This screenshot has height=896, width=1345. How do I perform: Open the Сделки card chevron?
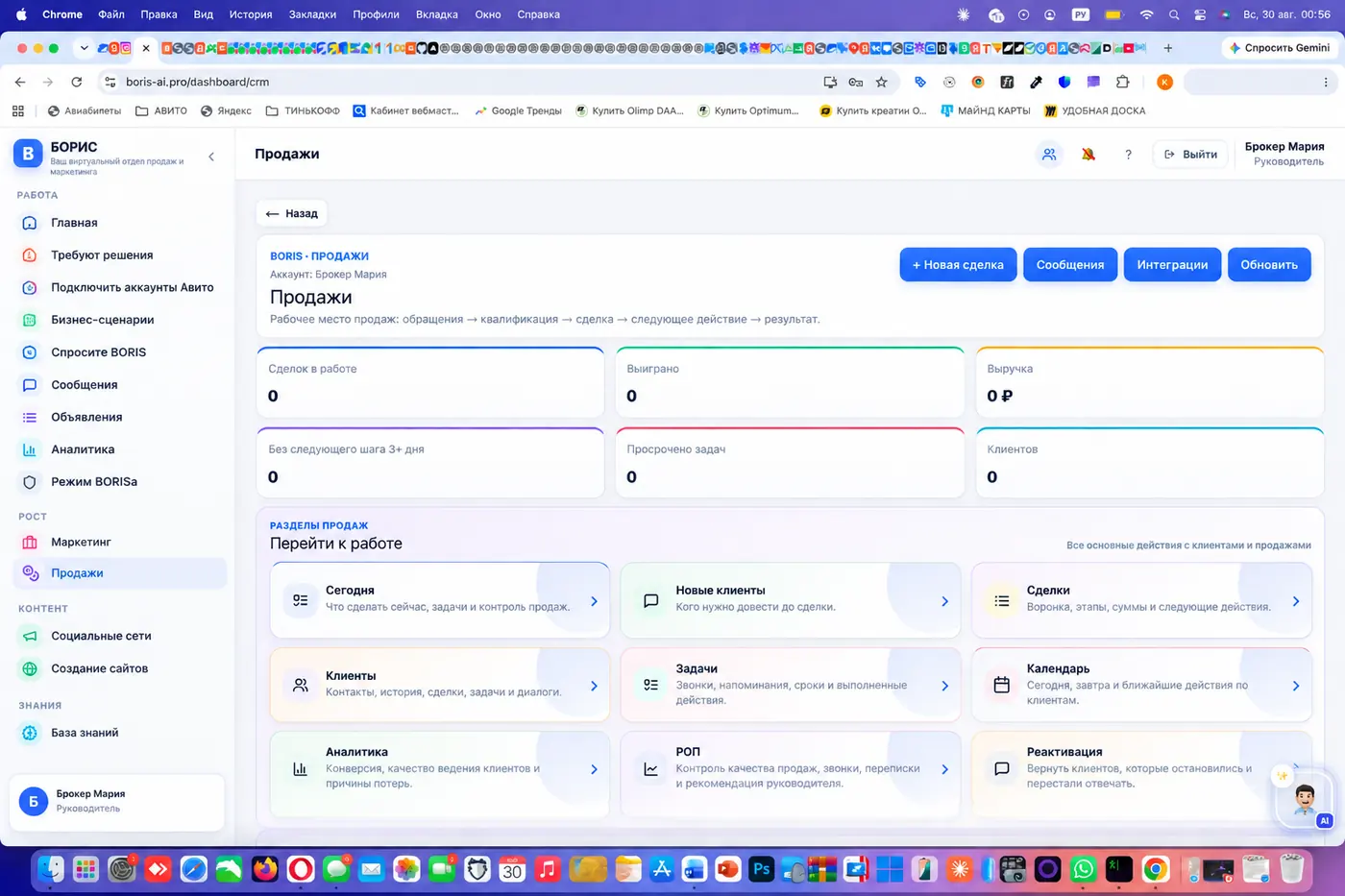(x=1296, y=601)
